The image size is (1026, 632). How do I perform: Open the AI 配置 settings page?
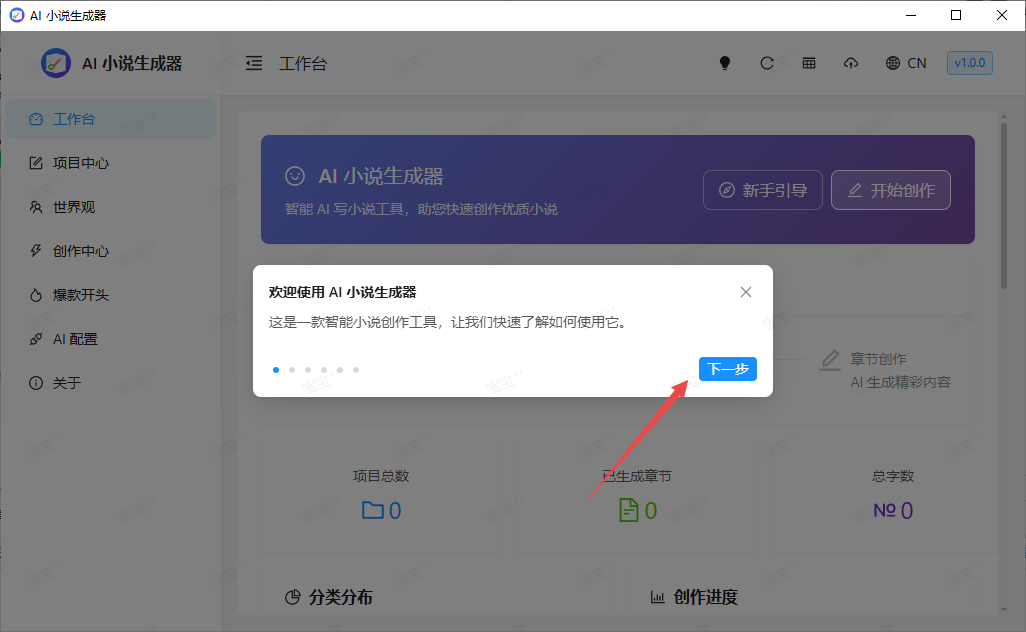click(x=75, y=339)
